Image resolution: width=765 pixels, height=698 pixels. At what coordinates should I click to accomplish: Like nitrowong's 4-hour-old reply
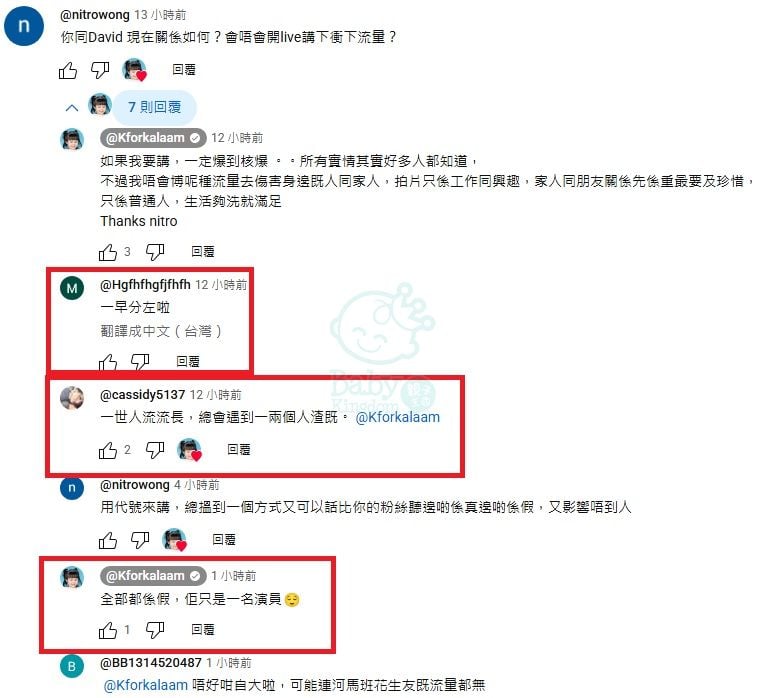point(108,540)
